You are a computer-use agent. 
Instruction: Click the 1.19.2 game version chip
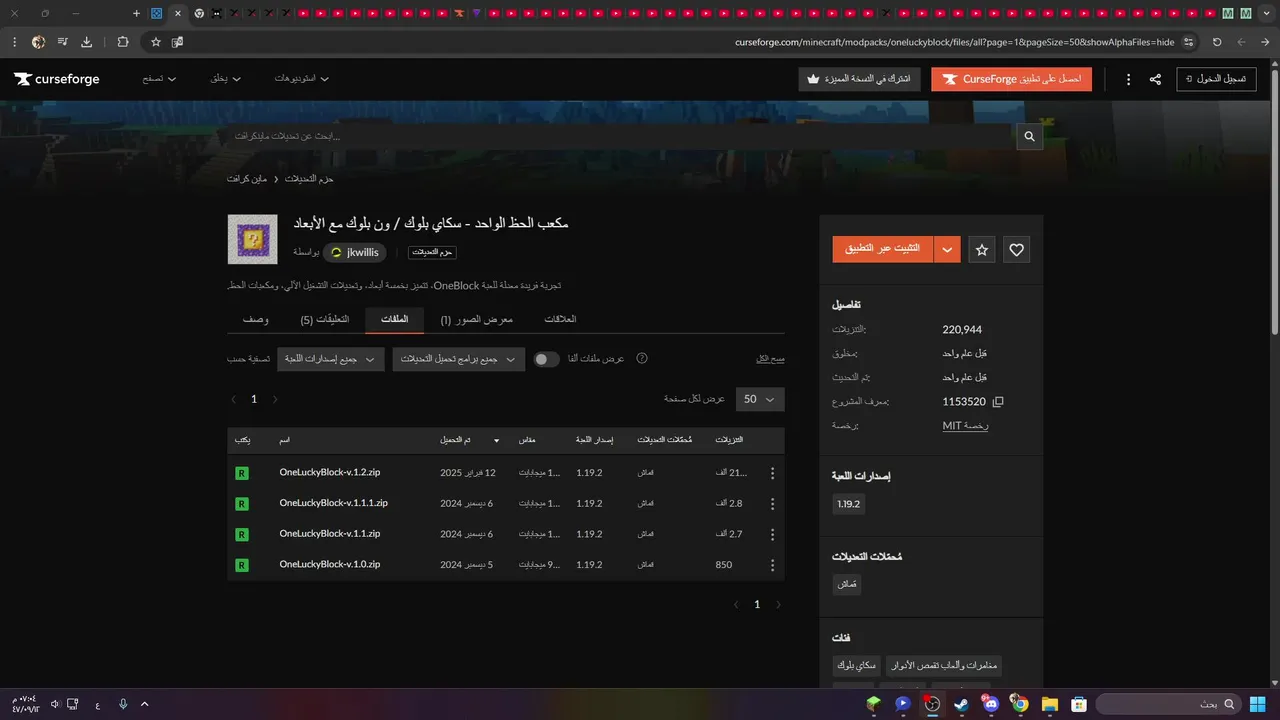pos(848,505)
